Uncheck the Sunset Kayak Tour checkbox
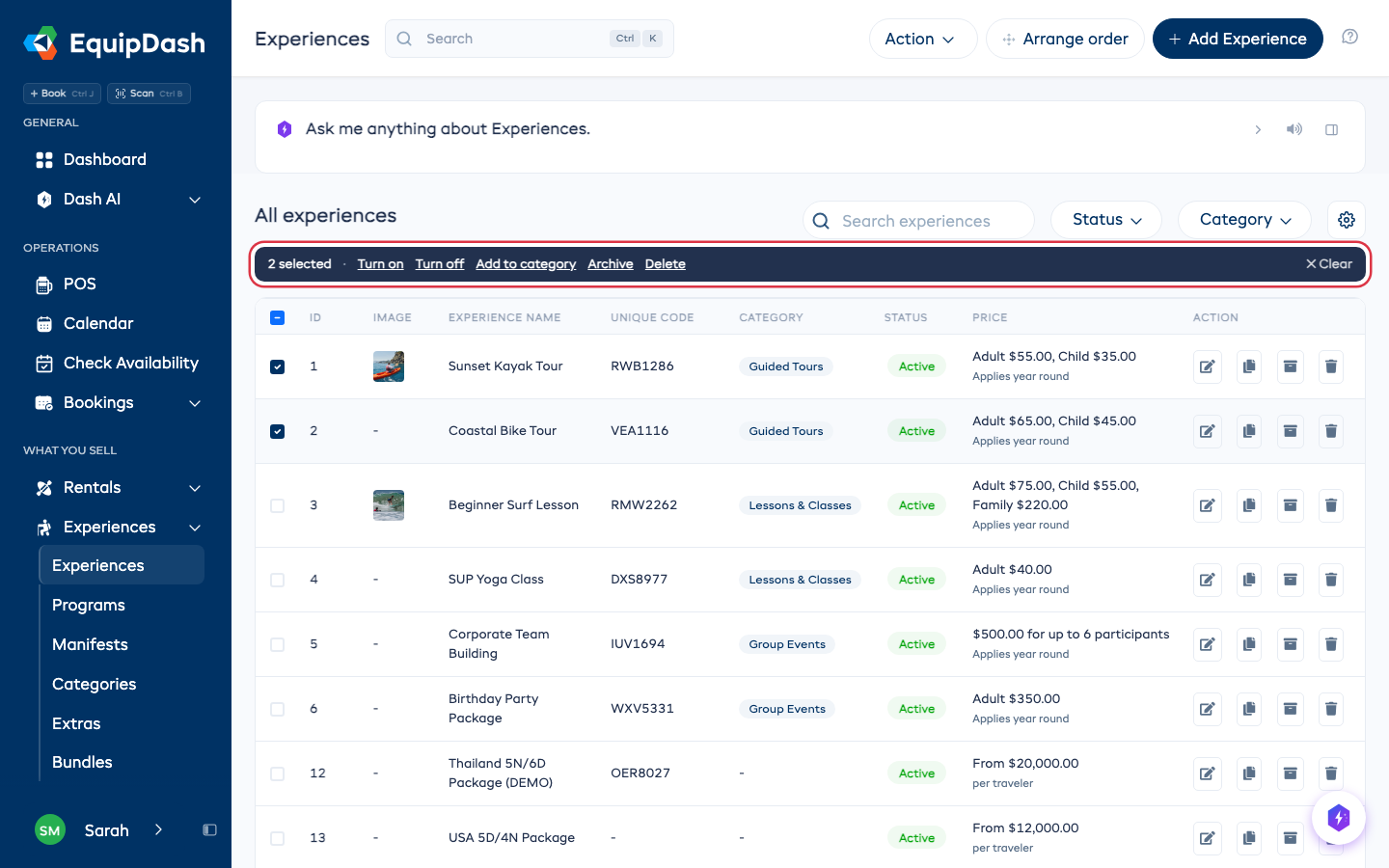The height and width of the screenshot is (868, 1389). click(278, 366)
